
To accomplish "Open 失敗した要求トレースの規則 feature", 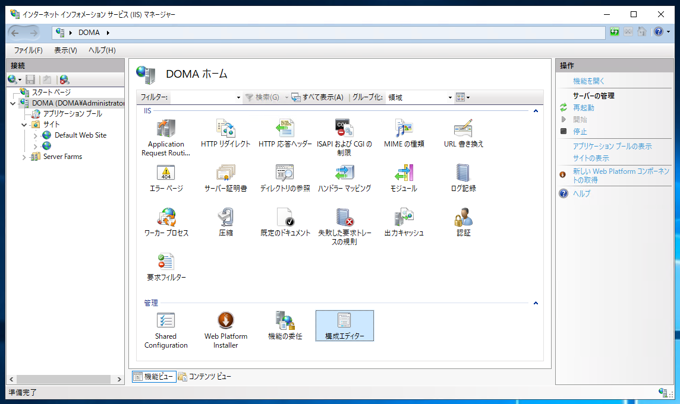I will [344, 226].
